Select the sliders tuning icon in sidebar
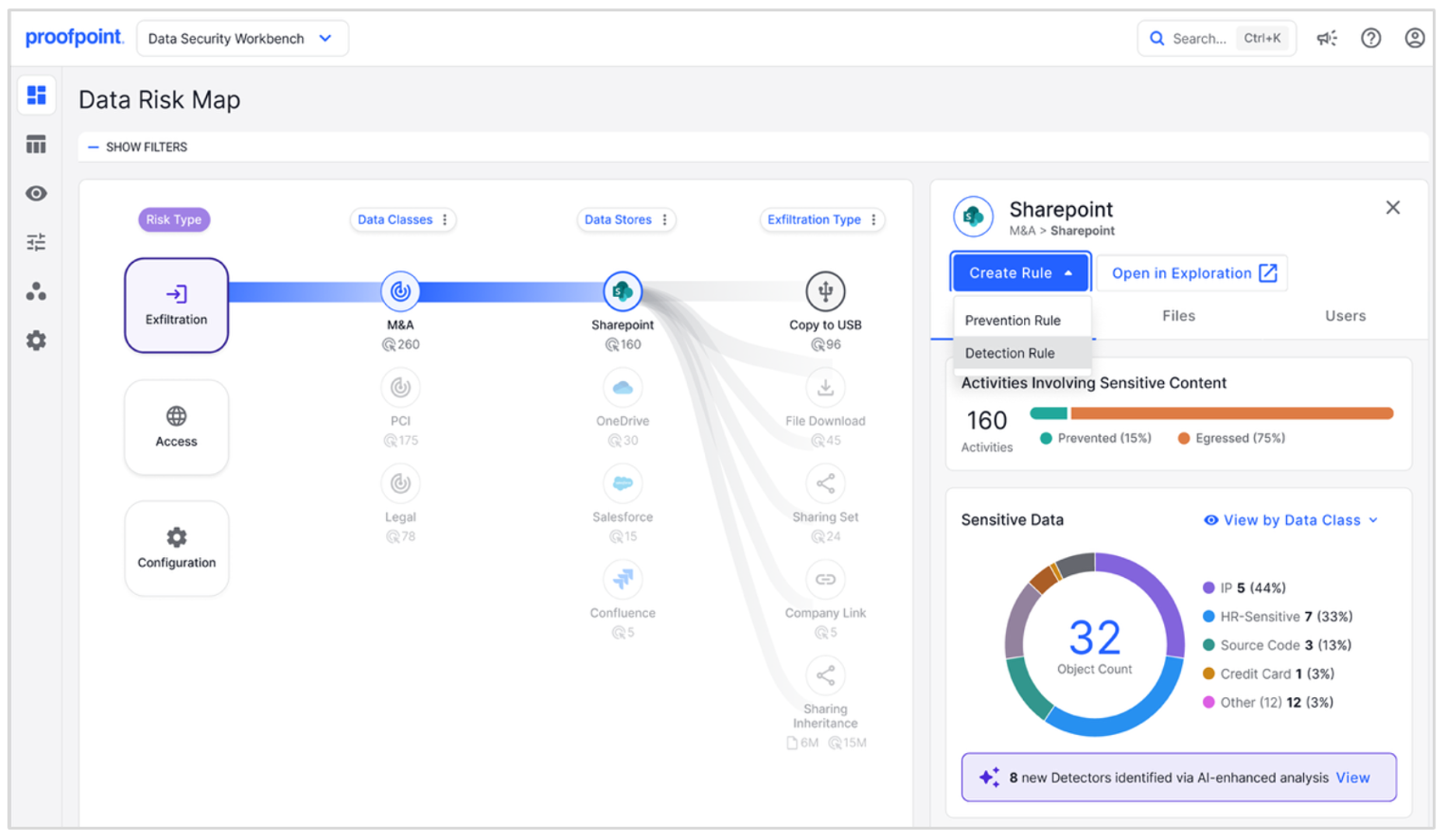This screenshot has width=1444, height=840. [37, 243]
